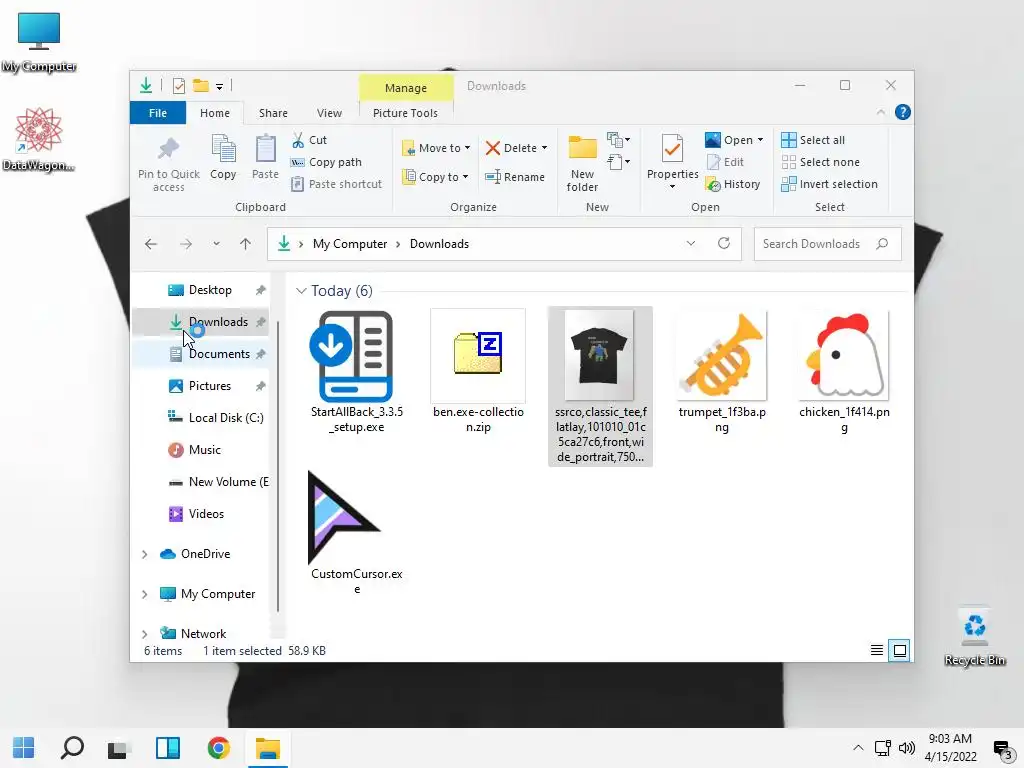Click Downloads in address breadcrumb
Viewport: 1024px width, 768px height.
pyautogui.click(x=440, y=244)
